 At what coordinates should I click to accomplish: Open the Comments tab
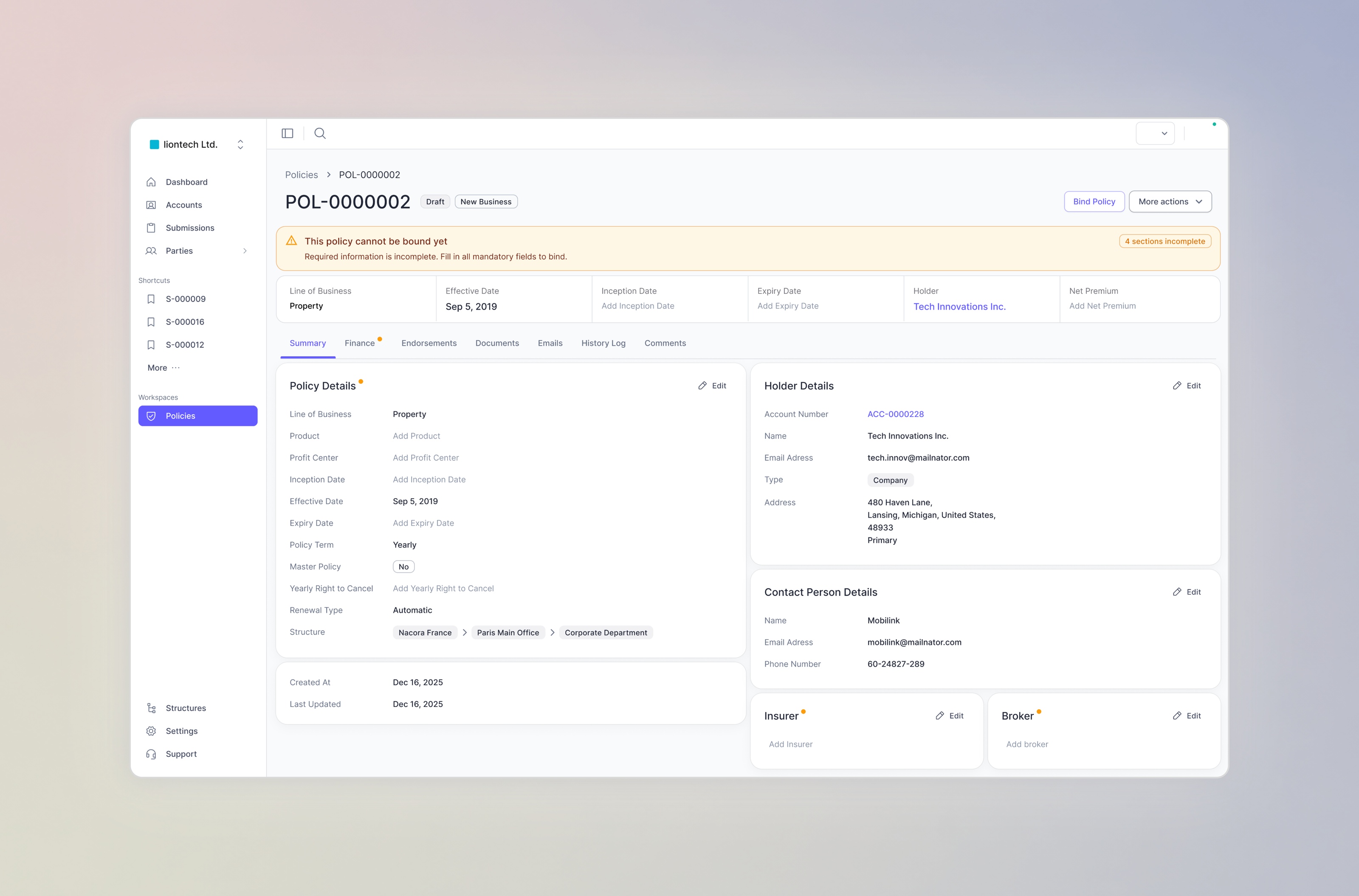665,343
